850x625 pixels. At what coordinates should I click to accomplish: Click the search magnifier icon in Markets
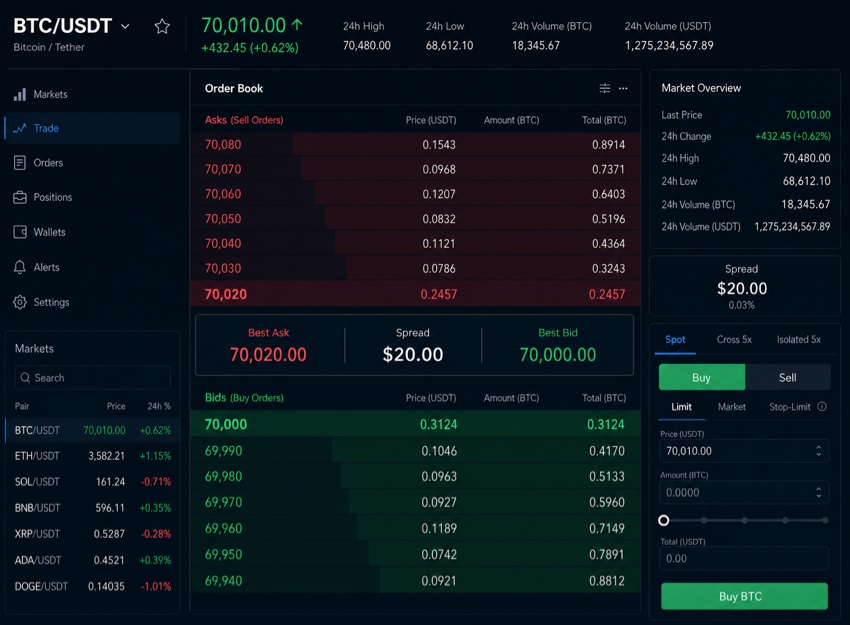coord(25,378)
